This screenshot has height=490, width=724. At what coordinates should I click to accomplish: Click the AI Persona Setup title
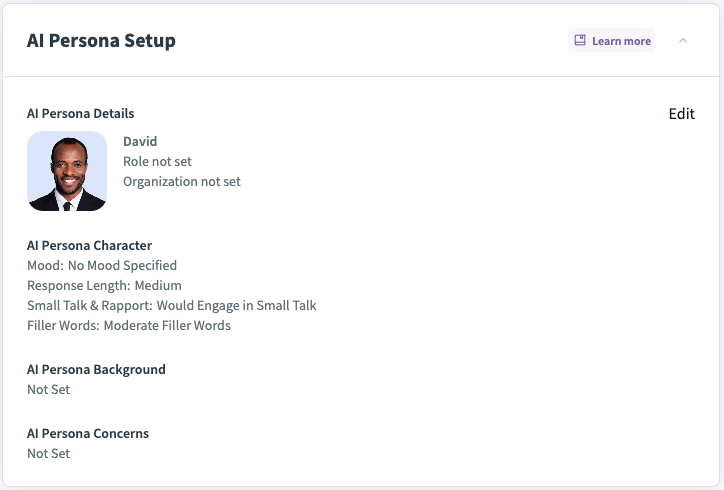(101, 41)
